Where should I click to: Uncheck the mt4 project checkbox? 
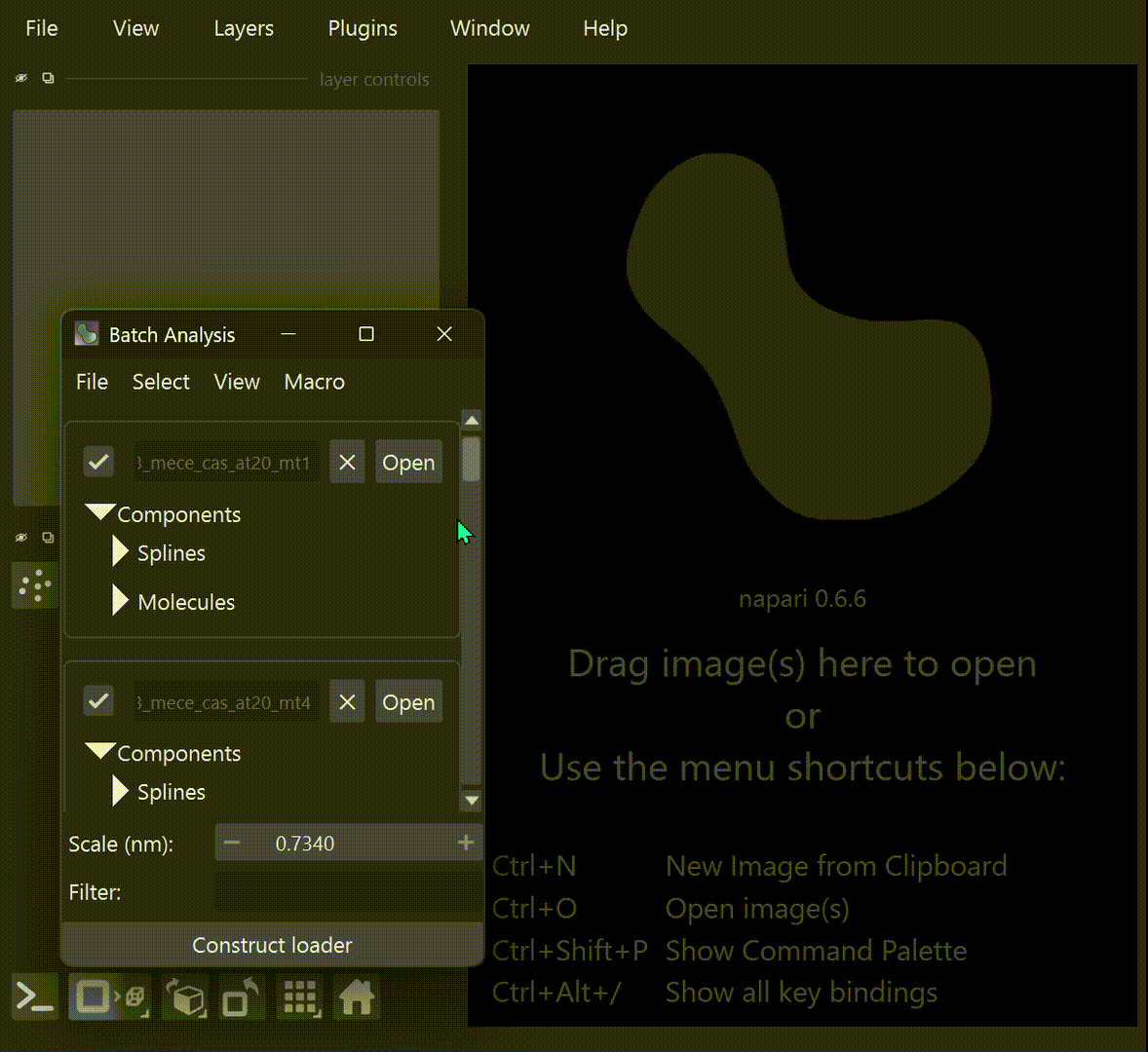click(98, 701)
